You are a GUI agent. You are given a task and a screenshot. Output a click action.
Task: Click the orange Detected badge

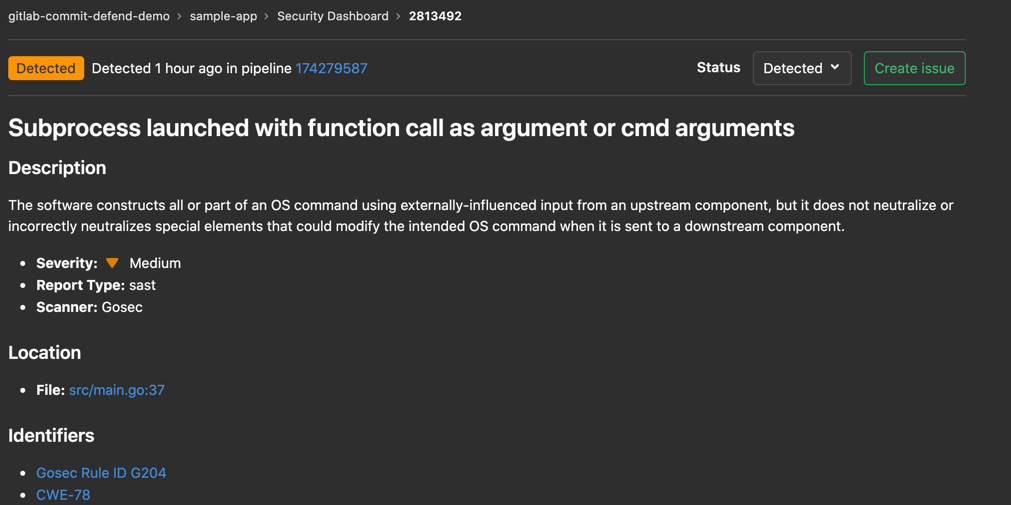click(x=46, y=68)
